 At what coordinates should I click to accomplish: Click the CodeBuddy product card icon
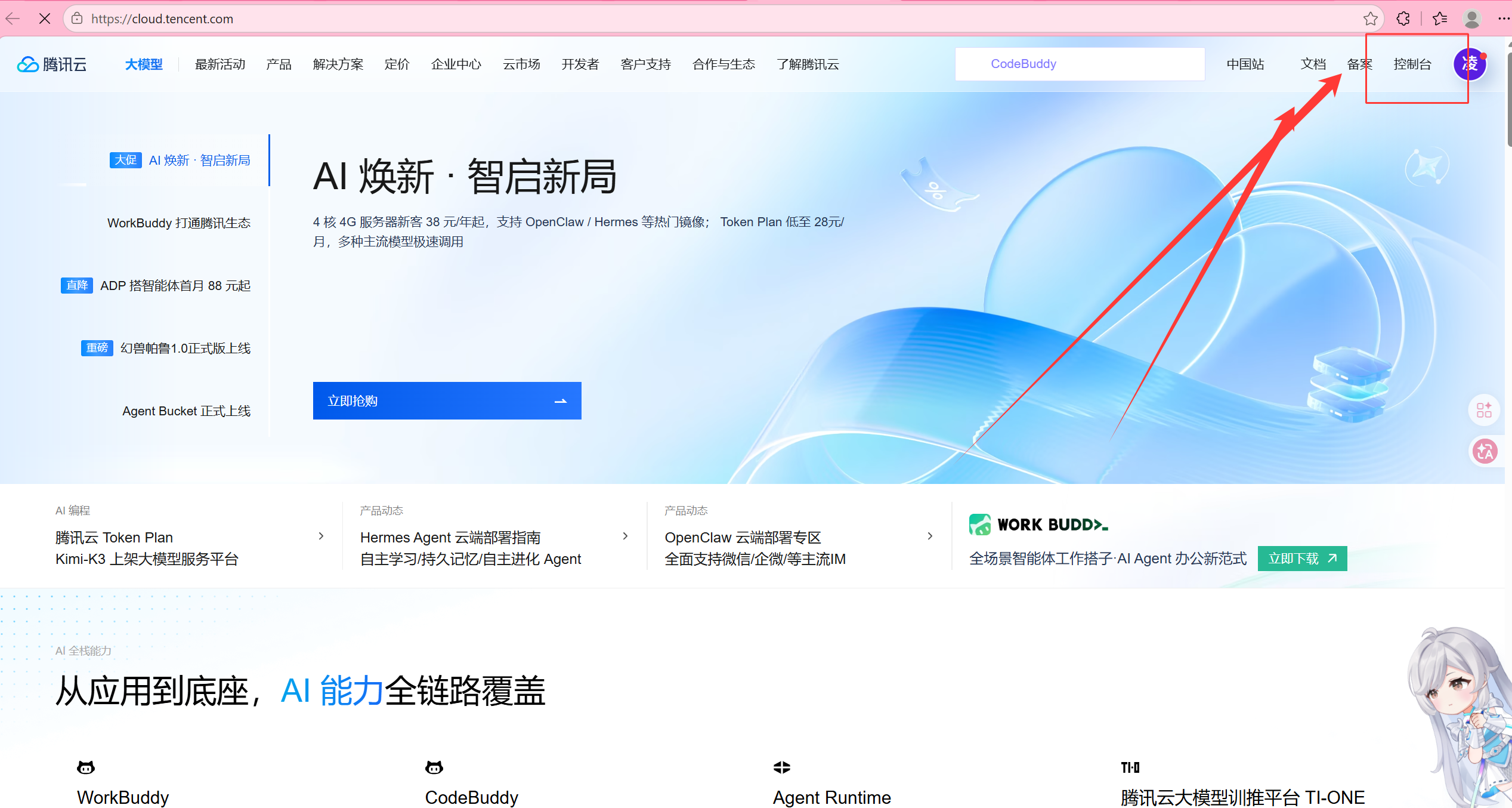(x=434, y=767)
